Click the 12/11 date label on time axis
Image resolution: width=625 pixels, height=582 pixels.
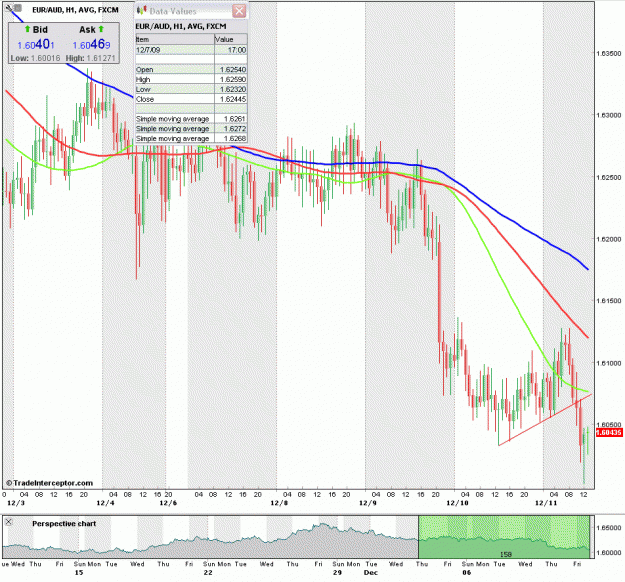point(546,503)
